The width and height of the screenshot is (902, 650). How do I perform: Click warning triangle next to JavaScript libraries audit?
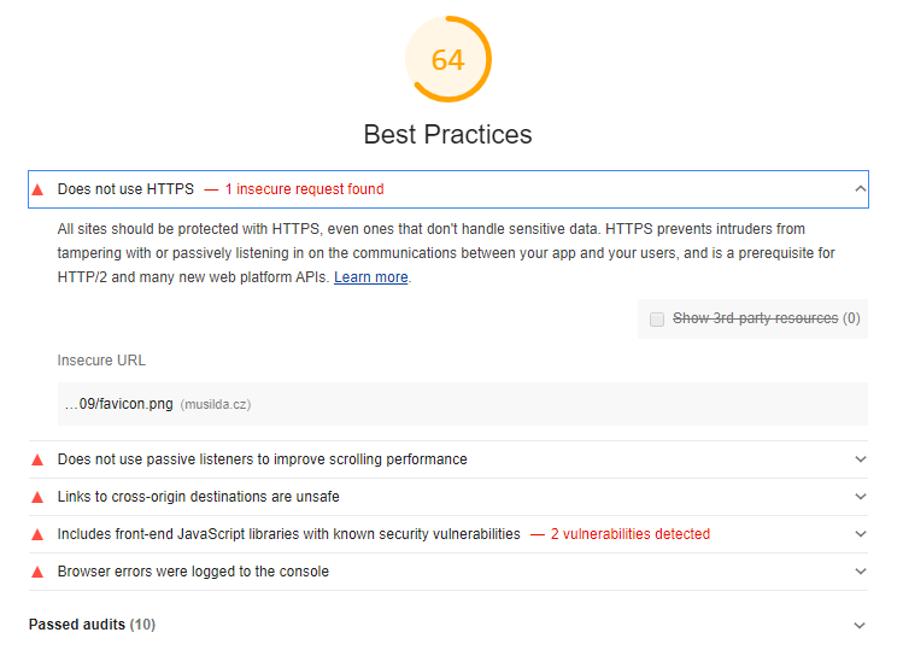38,534
